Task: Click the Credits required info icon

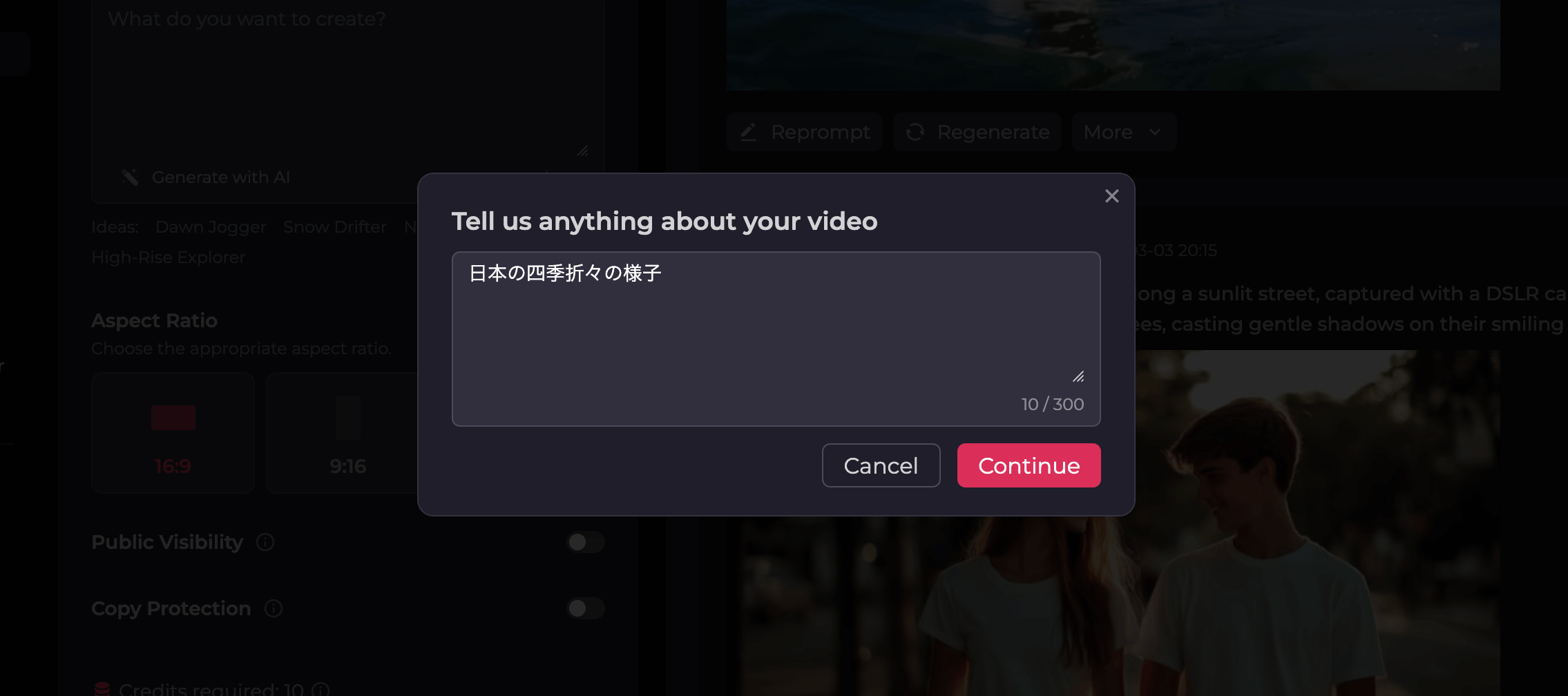Action: tap(320, 689)
